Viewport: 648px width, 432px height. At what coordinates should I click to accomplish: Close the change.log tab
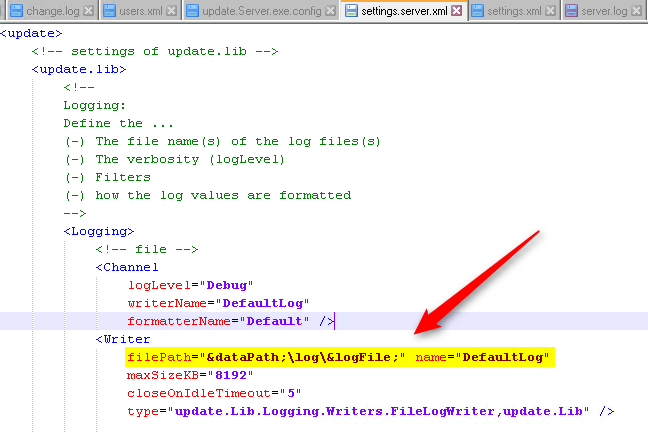(x=88, y=11)
